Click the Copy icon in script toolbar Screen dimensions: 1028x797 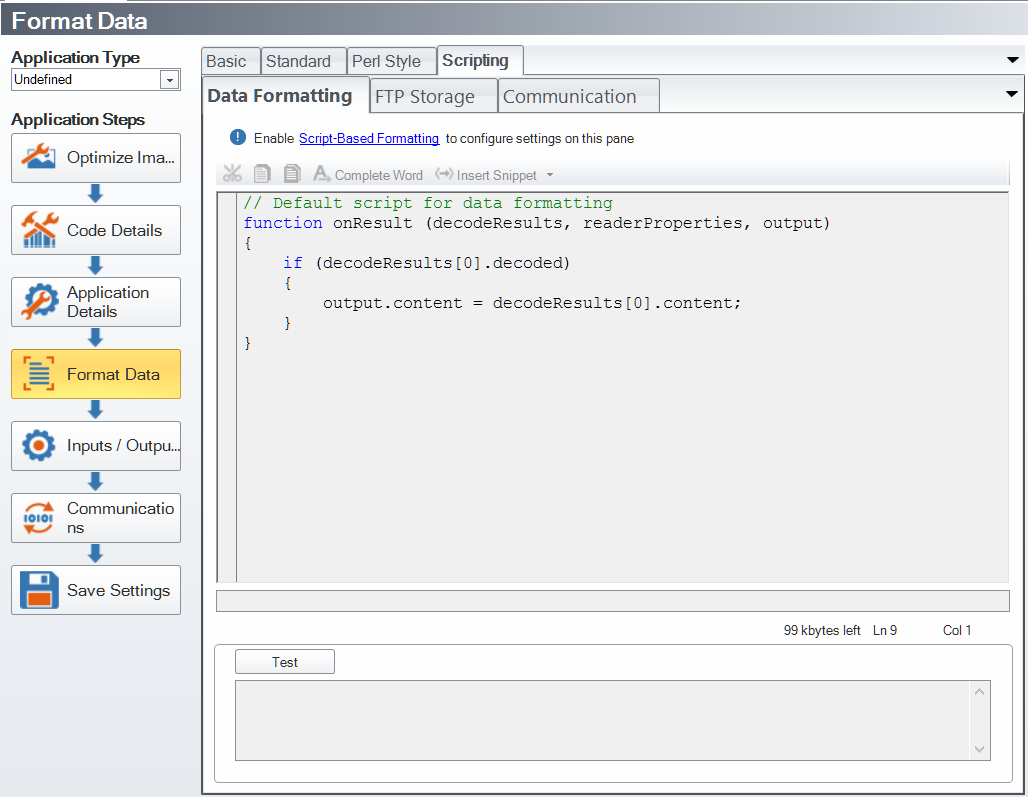262,174
